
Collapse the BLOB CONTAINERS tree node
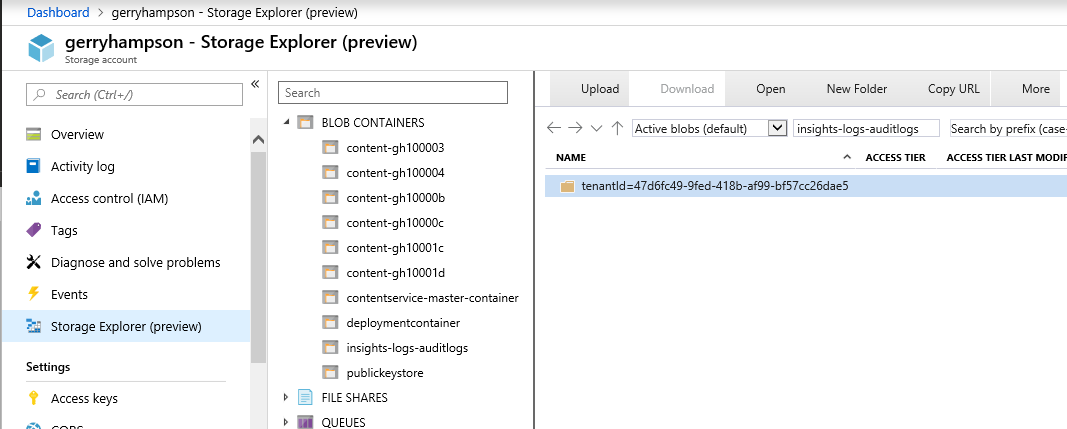point(286,123)
